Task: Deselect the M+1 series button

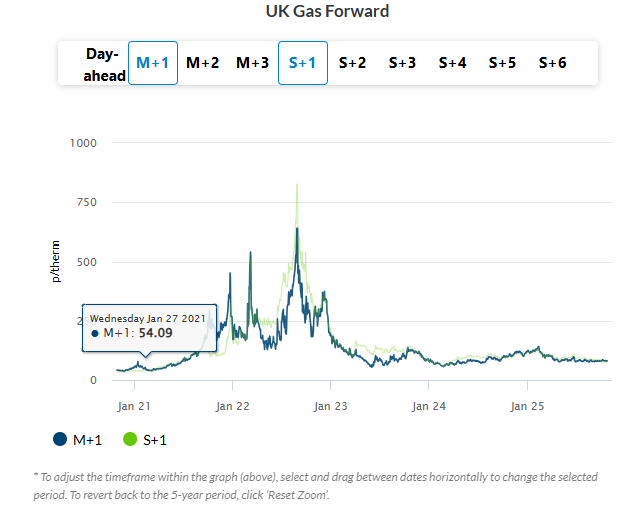Action: point(153,63)
